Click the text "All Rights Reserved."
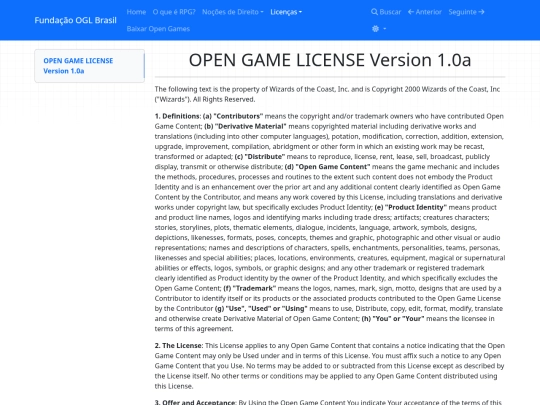 pyautogui.click(x=224, y=100)
